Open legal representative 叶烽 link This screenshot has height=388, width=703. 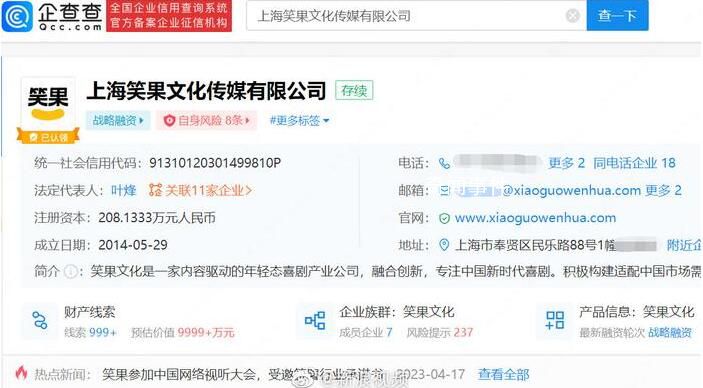[x=123, y=190]
